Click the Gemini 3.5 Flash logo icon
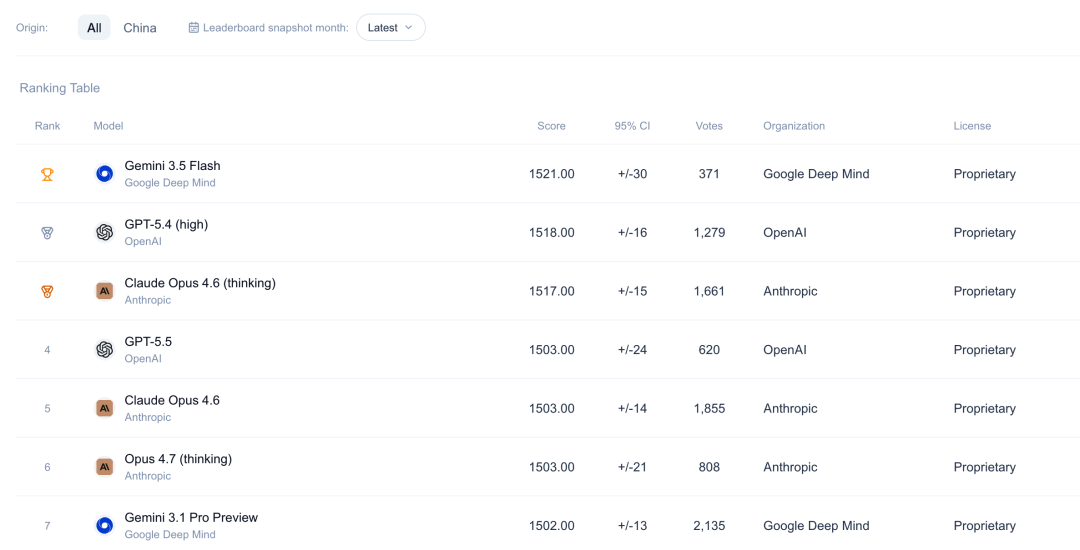Image resolution: width=1080 pixels, height=550 pixels. pos(104,174)
